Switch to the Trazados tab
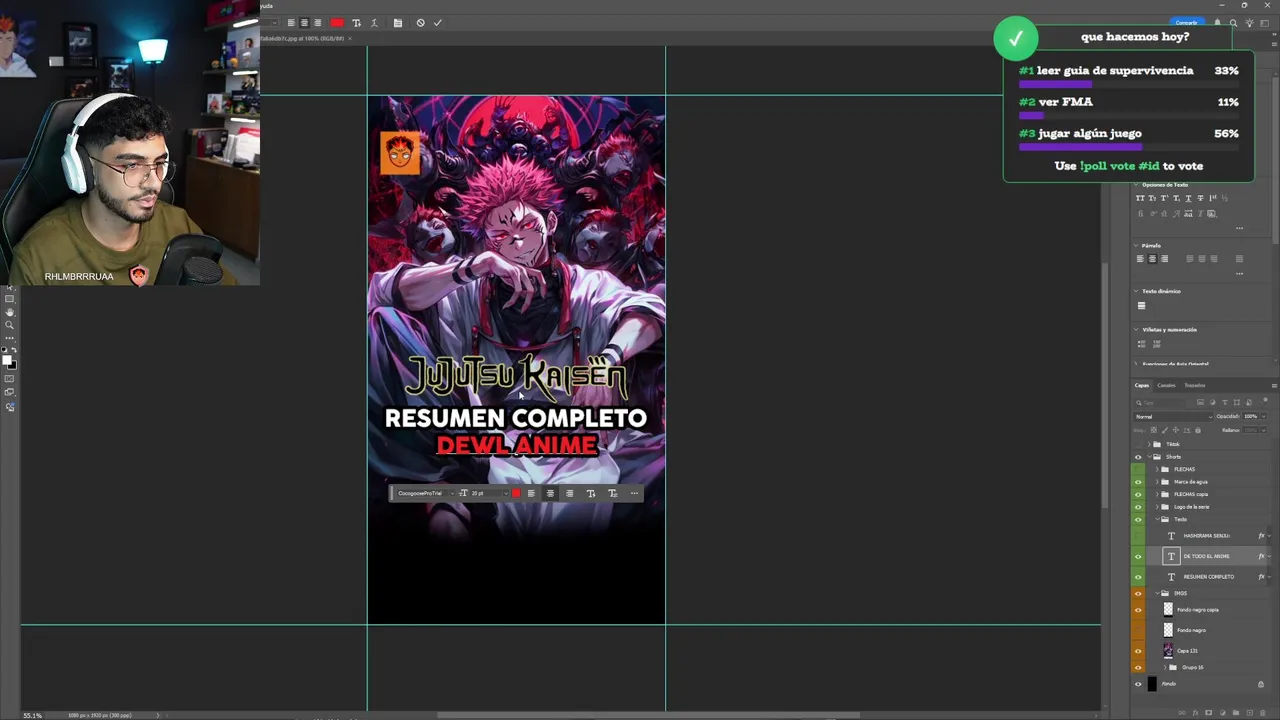Image resolution: width=1280 pixels, height=720 pixels. coord(1195,385)
